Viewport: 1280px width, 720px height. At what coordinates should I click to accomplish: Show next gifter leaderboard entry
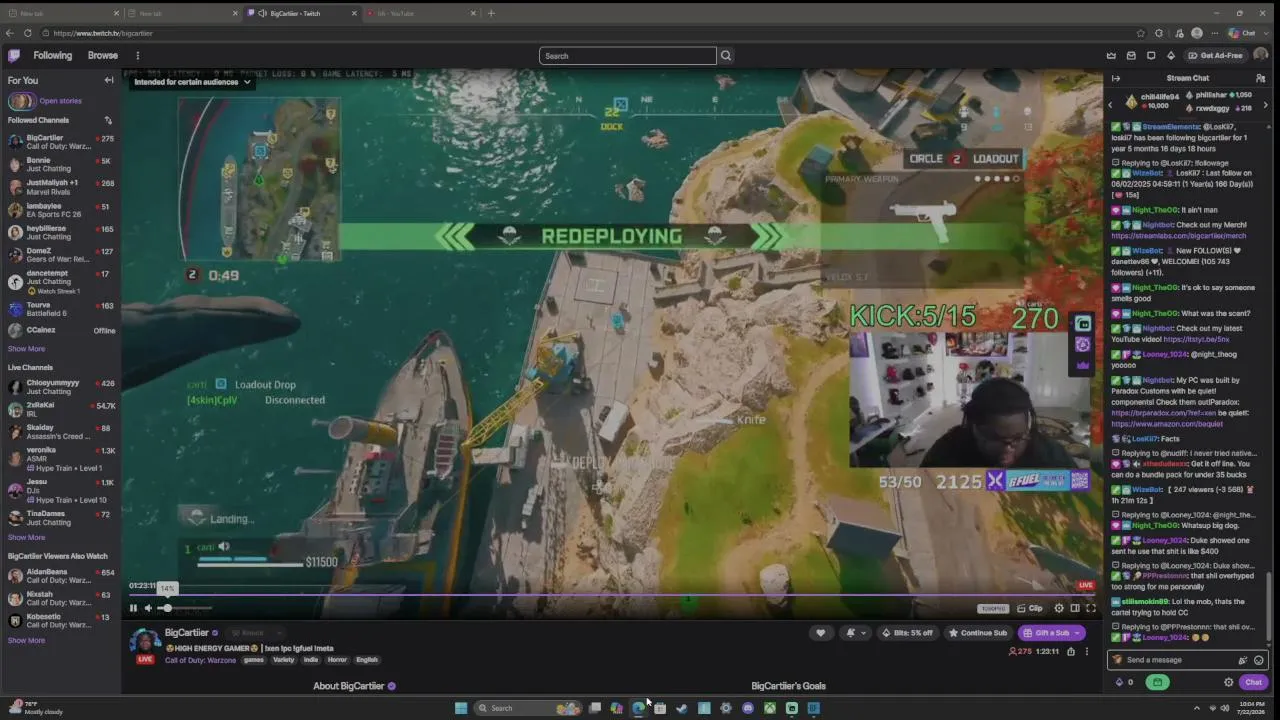(x=1265, y=104)
